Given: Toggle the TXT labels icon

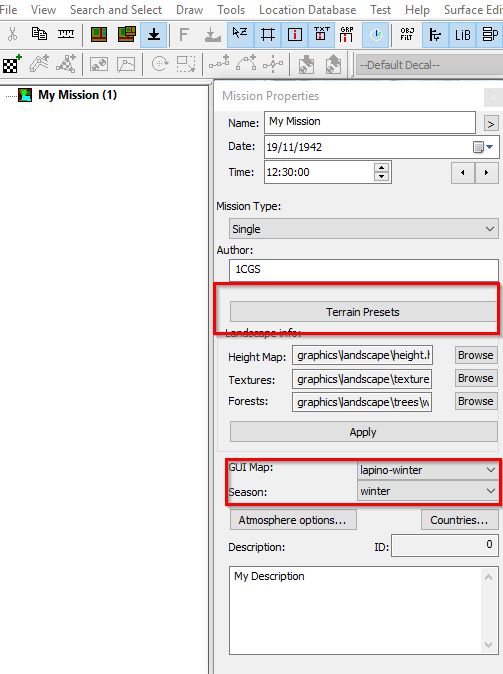Looking at the screenshot, I should click(x=321, y=34).
